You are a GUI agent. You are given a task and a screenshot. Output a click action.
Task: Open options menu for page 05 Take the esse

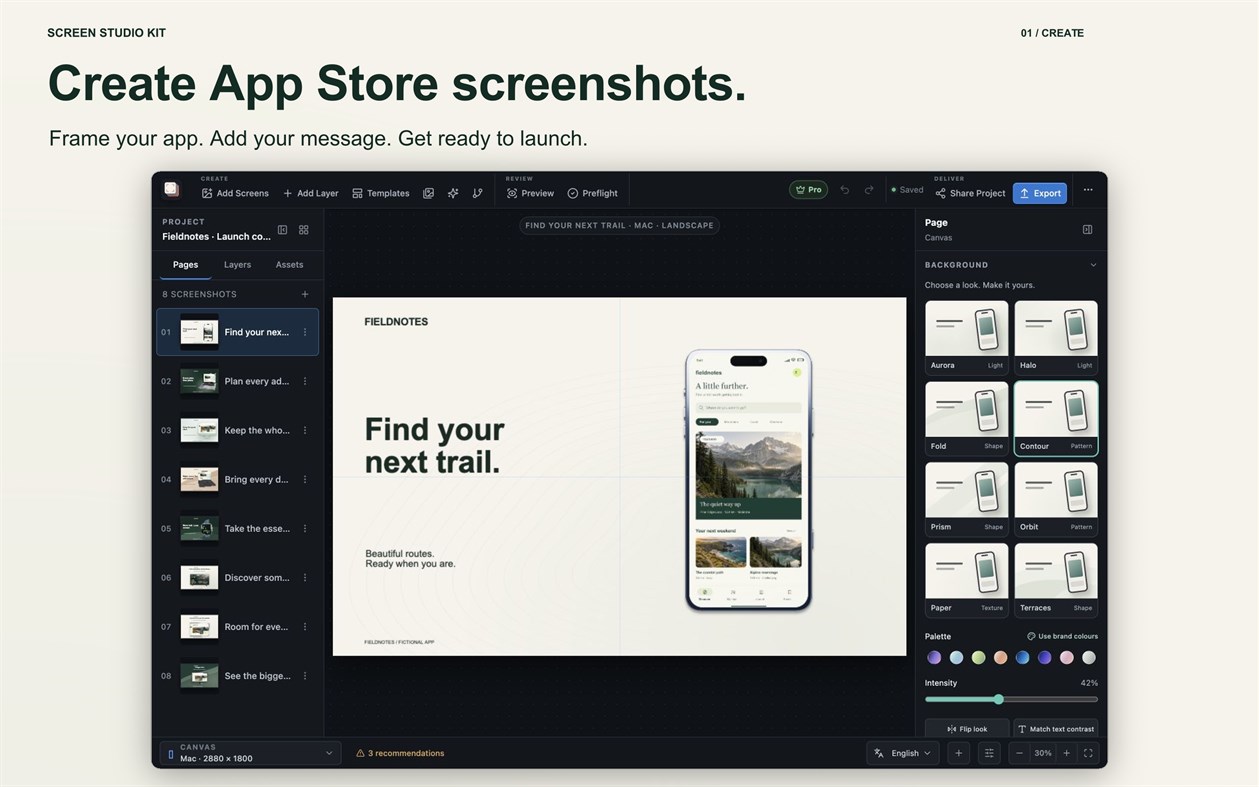coord(305,528)
